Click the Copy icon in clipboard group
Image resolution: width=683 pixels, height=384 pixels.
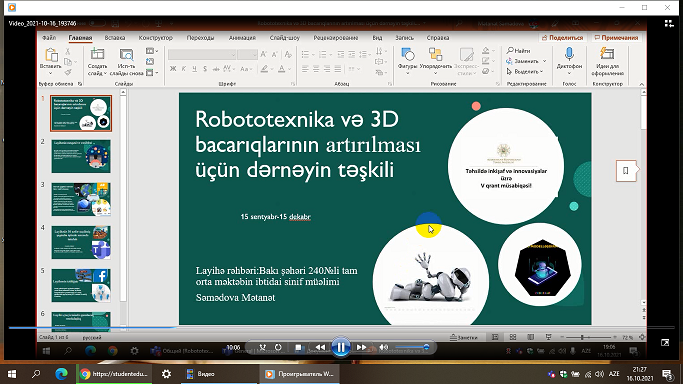pos(68,62)
